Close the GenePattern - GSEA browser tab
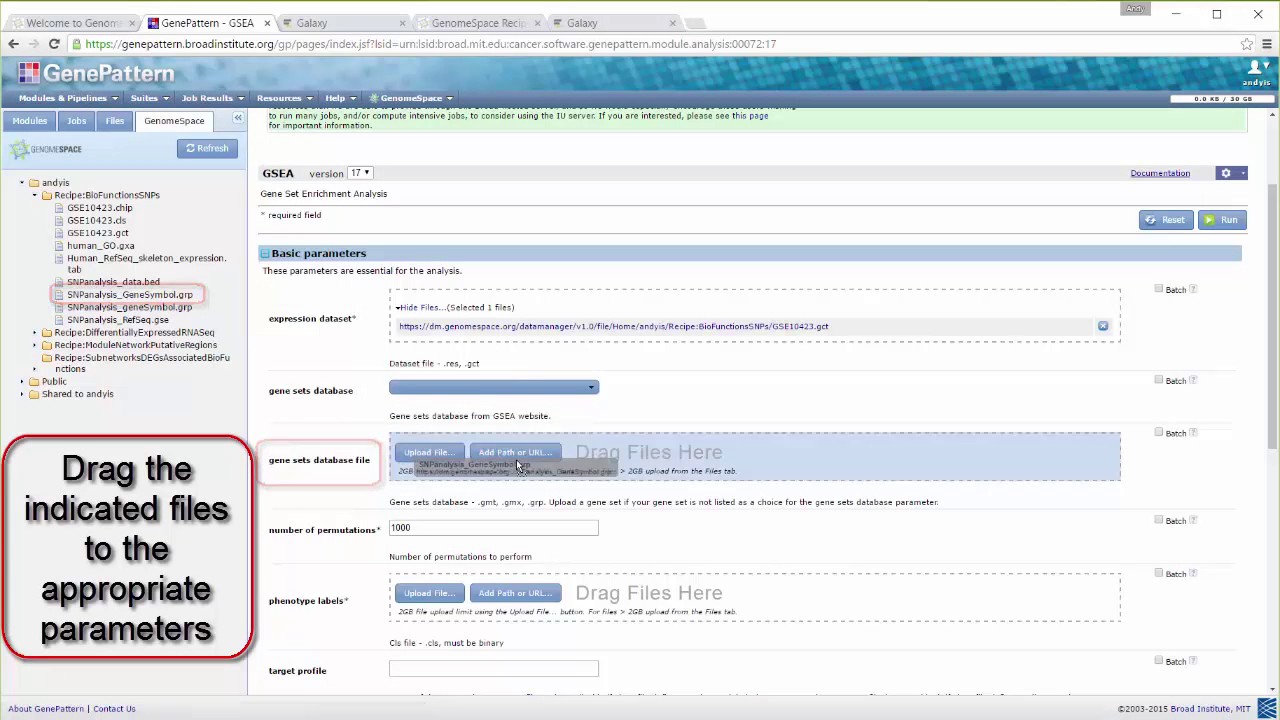 267,23
